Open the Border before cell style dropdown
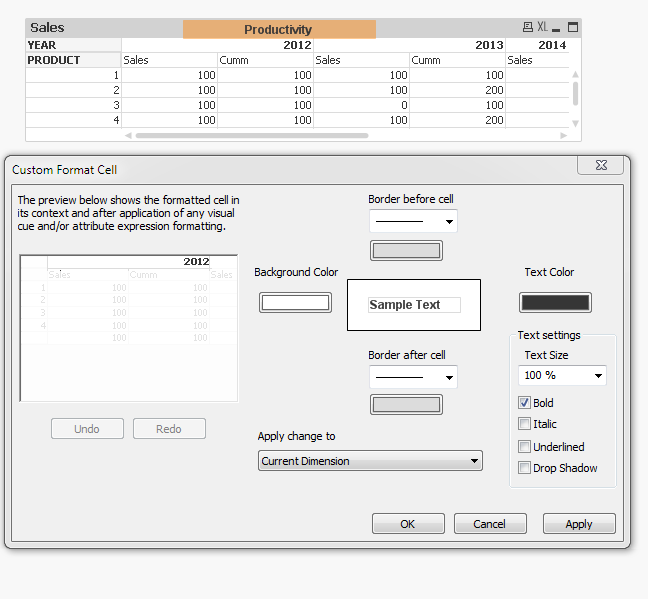 pyautogui.click(x=413, y=221)
